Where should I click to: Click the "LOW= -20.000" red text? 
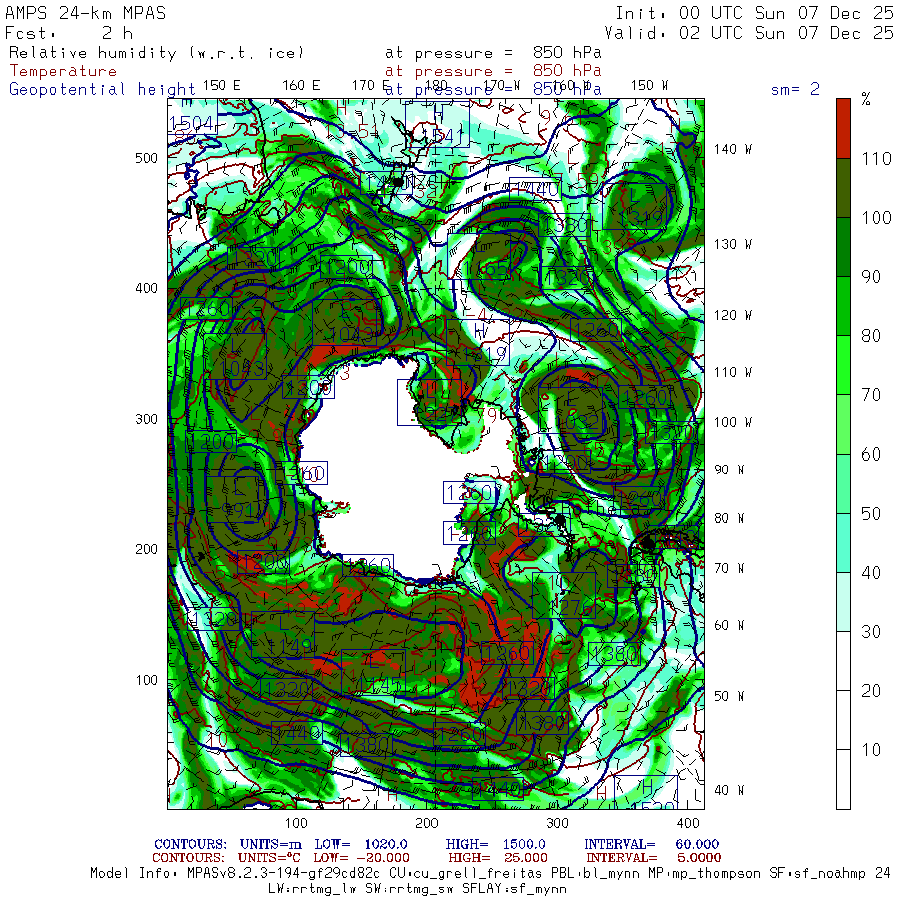(x=361, y=858)
